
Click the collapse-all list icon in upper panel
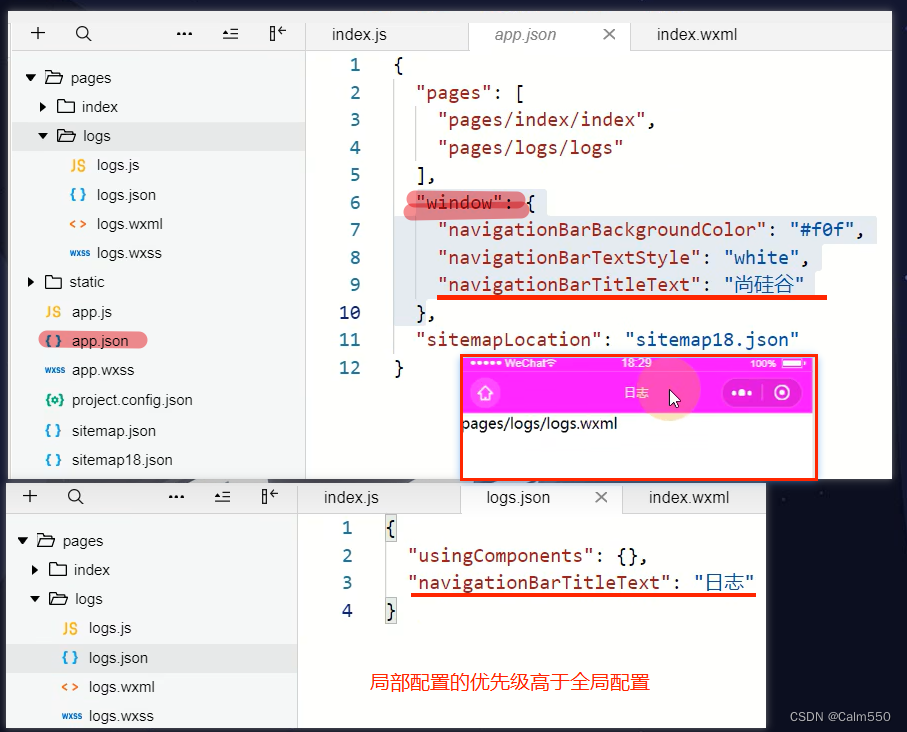230,34
